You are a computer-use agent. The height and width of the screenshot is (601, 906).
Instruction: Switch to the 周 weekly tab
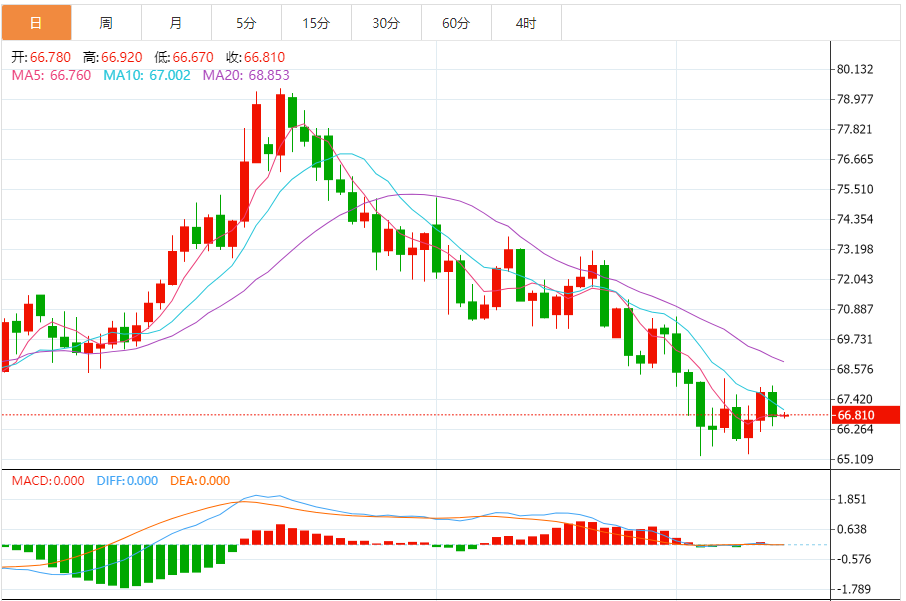[x=106, y=23]
